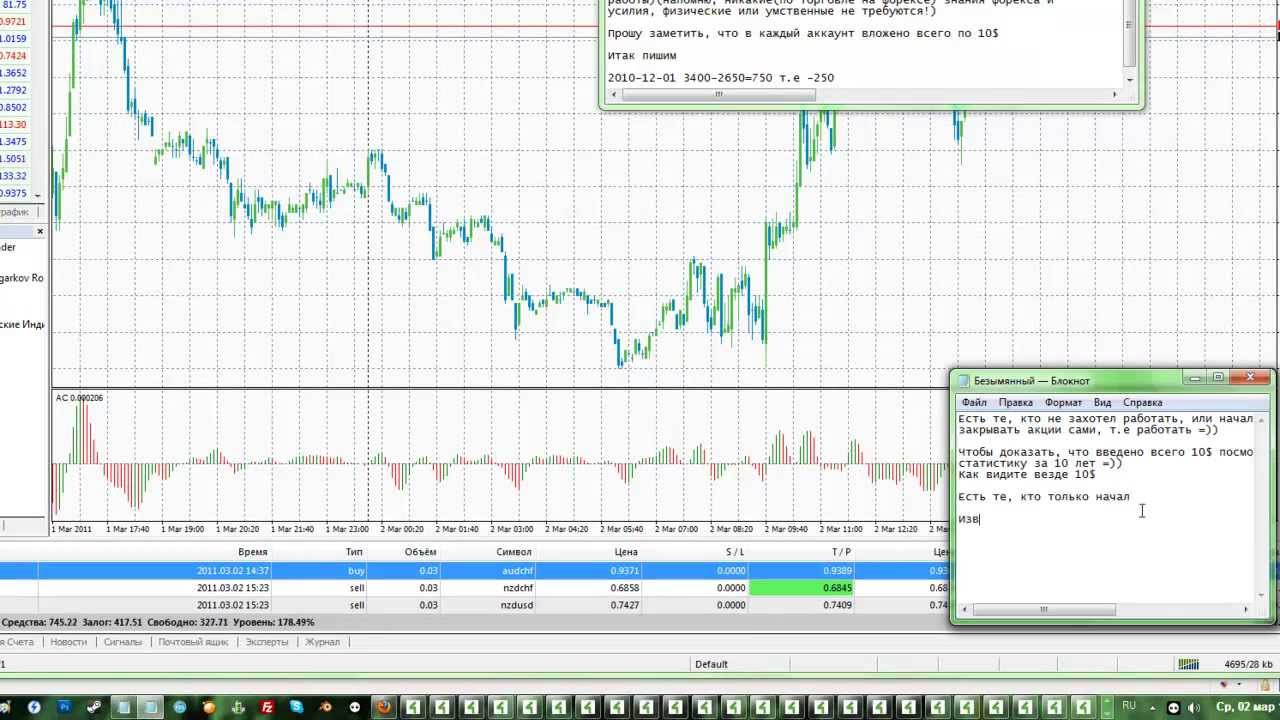Switch to Сигналы terminal tab
Screen dimensions: 1280x720
(x=122, y=642)
